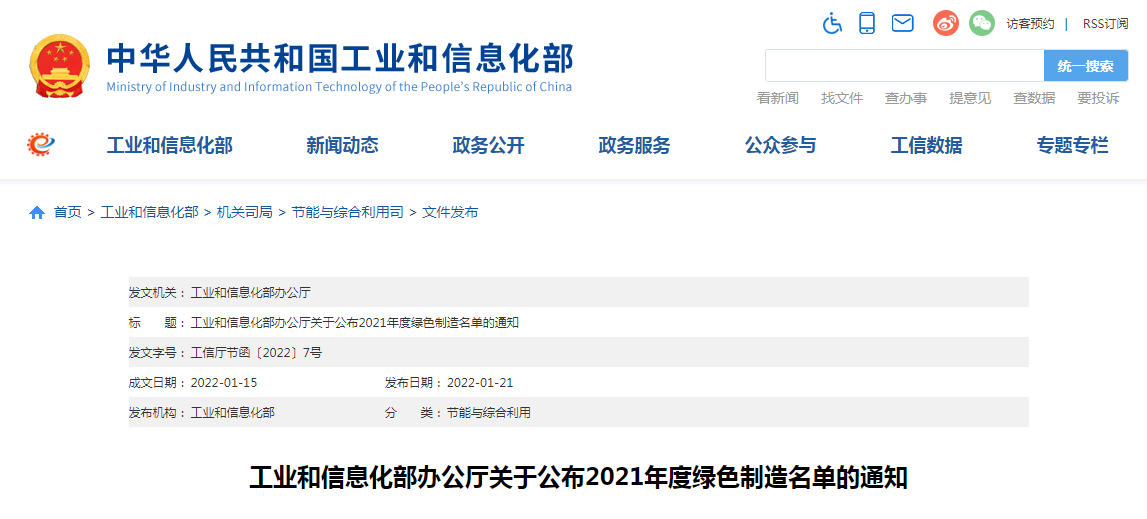Click the national emblem logo
This screenshot has width=1147, height=519.
(x=59, y=66)
